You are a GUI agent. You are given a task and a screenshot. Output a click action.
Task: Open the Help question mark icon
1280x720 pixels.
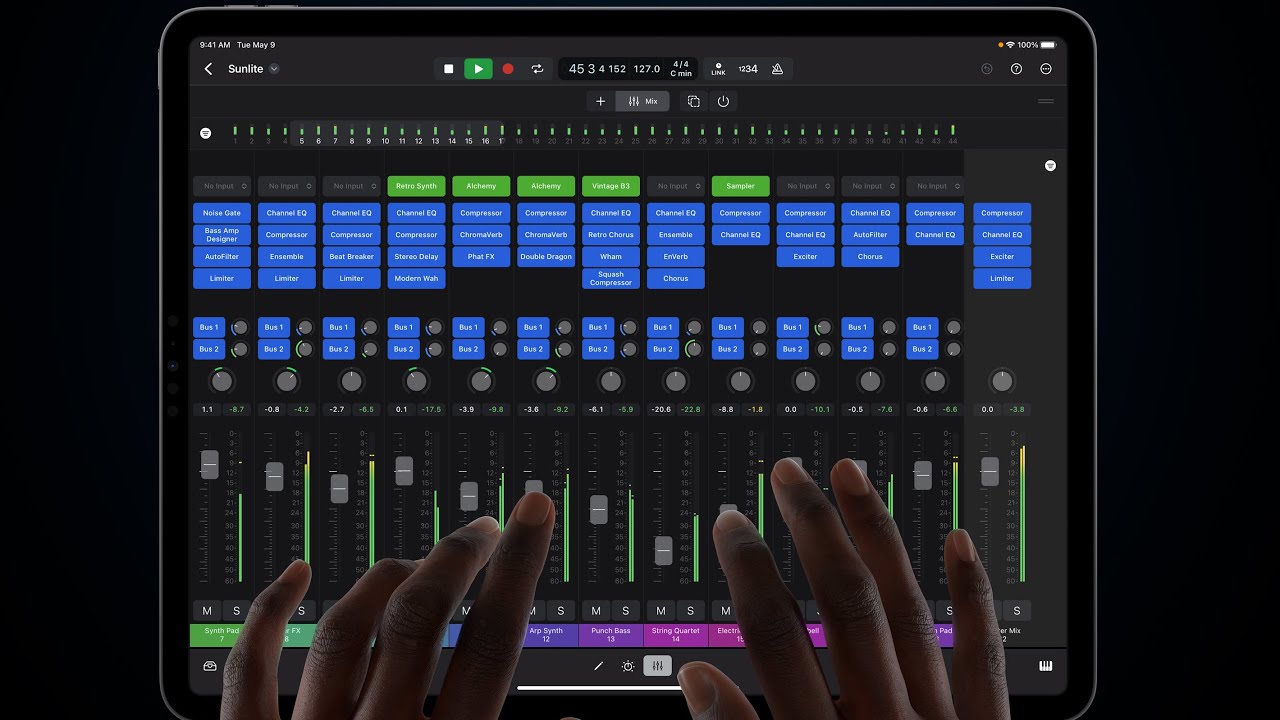[1016, 69]
